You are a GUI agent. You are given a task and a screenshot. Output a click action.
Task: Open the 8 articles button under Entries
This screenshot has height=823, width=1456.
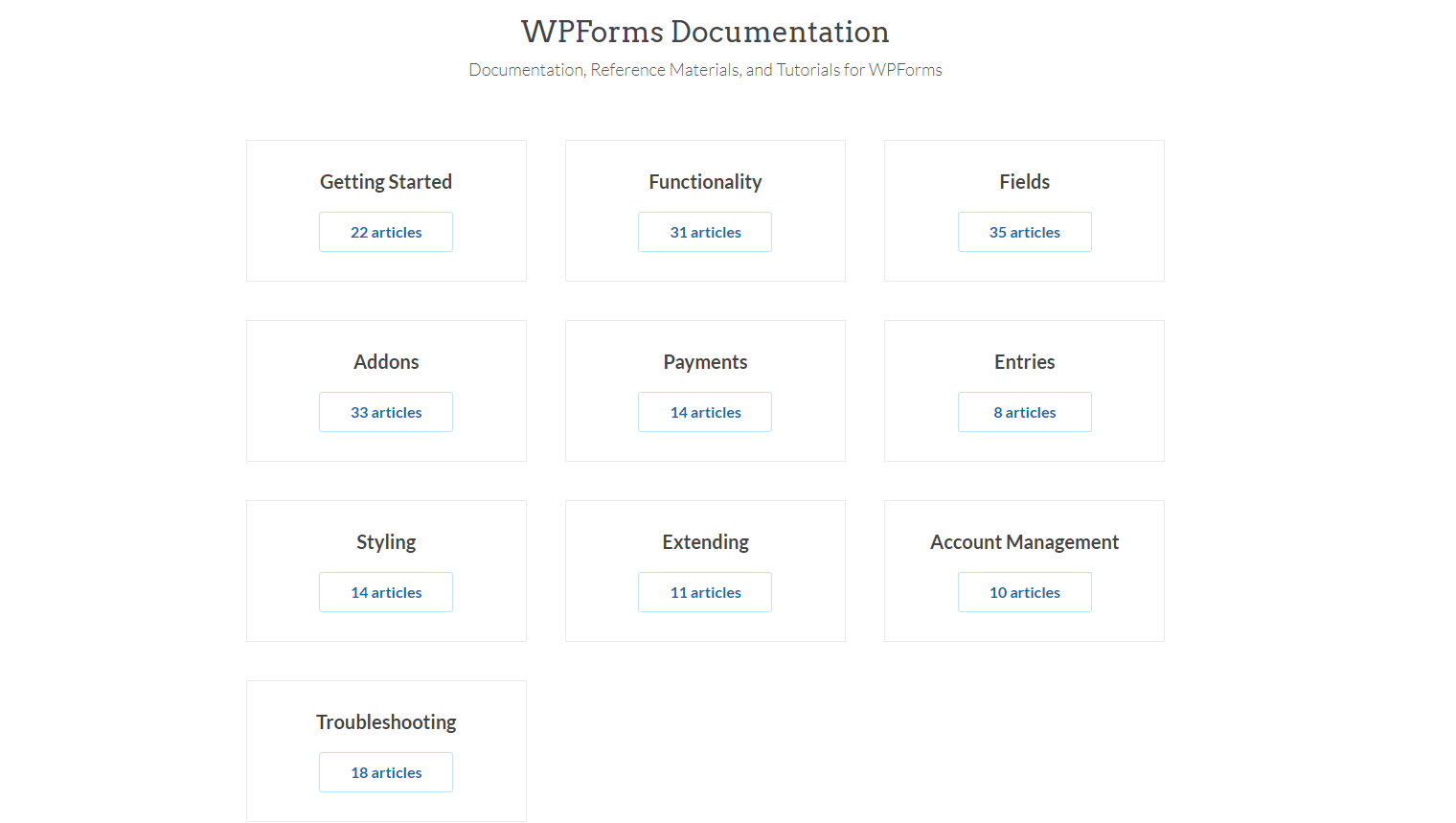(1025, 412)
